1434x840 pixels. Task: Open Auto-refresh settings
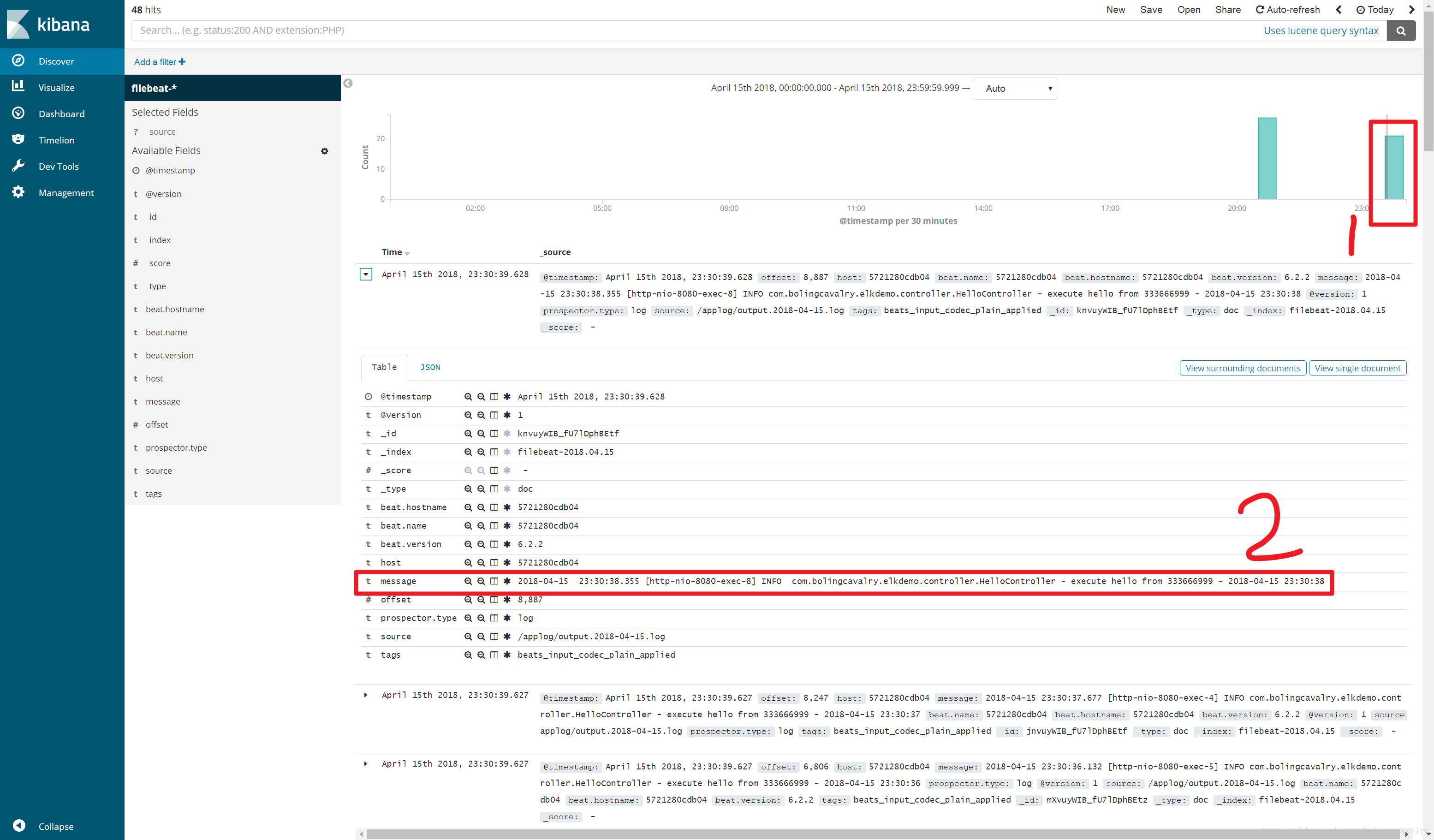(x=1288, y=10)
